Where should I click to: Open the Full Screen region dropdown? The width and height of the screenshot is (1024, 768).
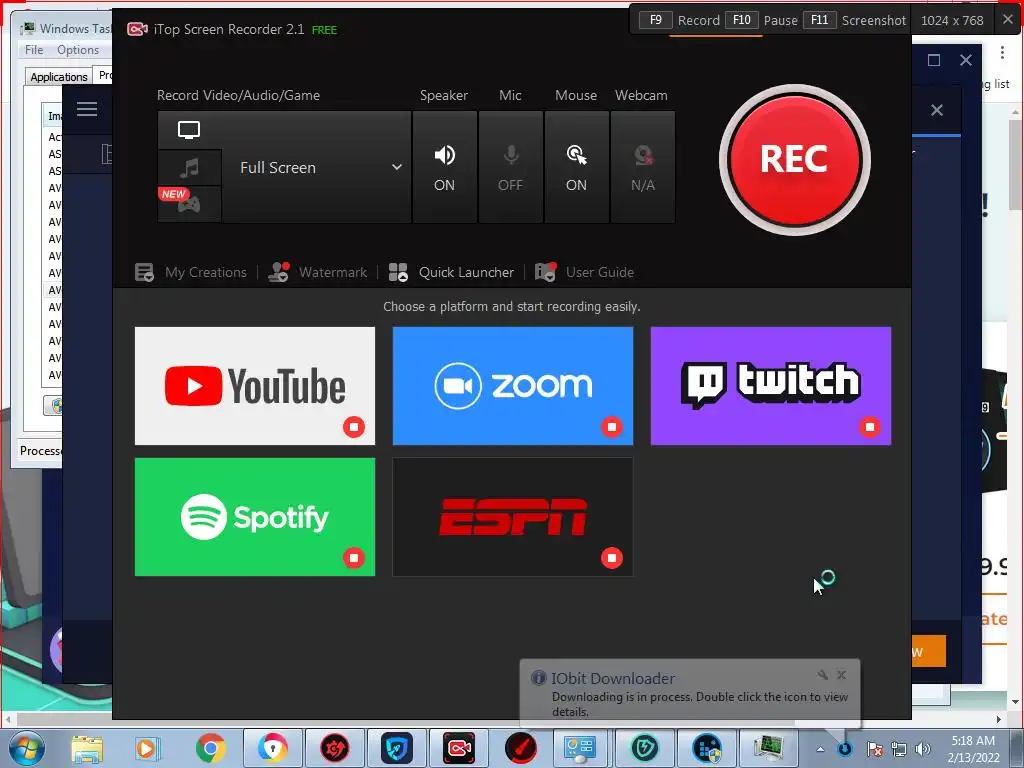[x=317, y=167]
